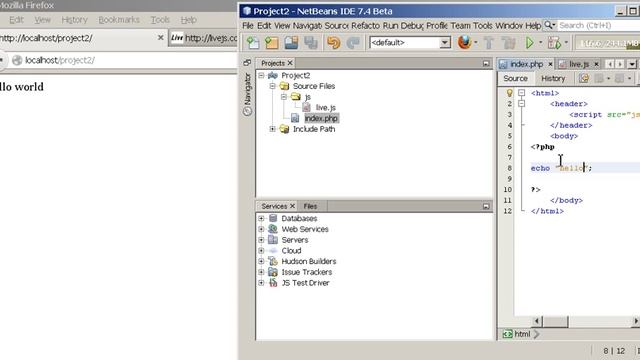Click the New Project toolbar icon
The width and height of the screenshot is (640, 360).
(x=272, y=42)
